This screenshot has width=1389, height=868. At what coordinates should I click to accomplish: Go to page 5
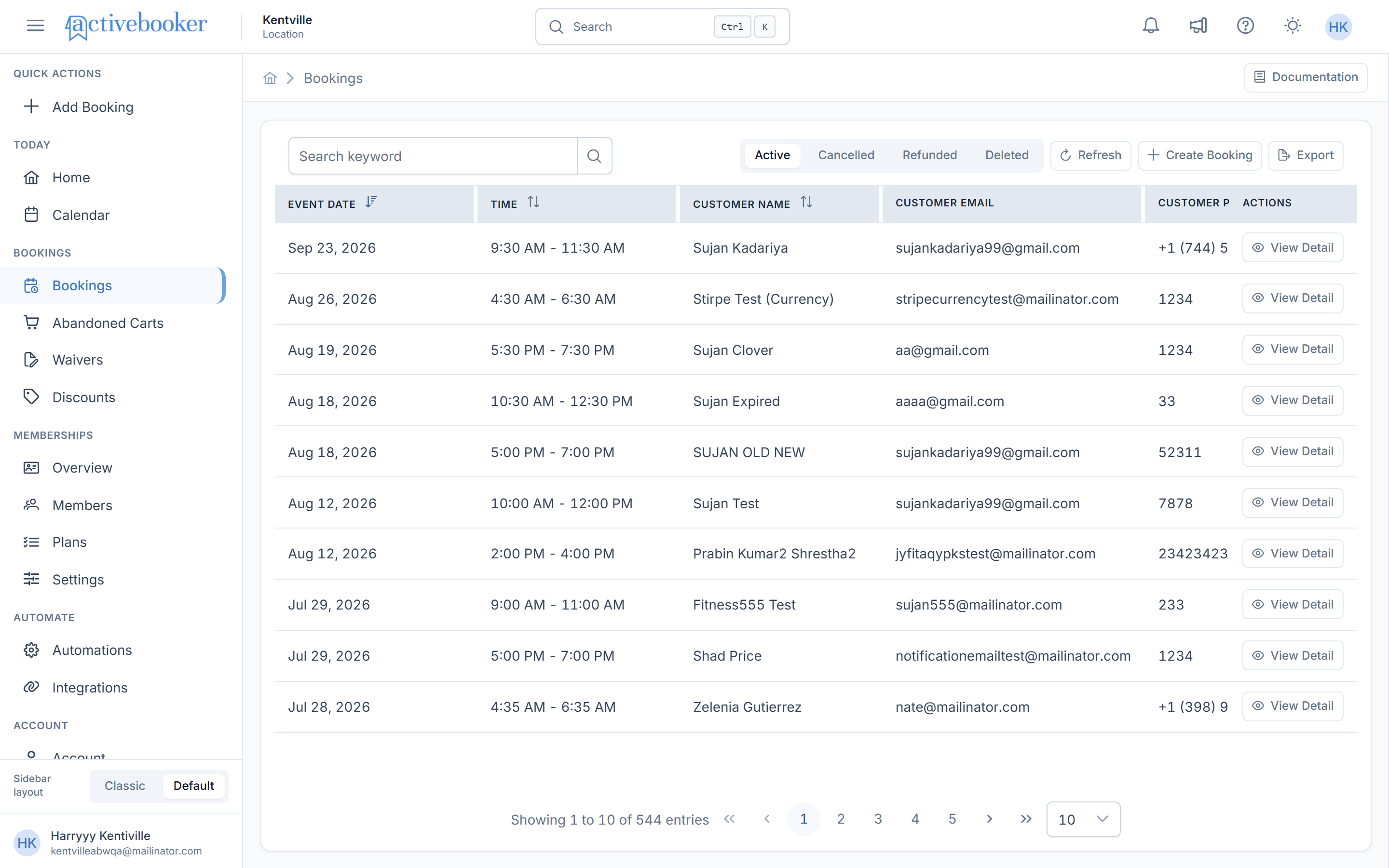click(952, 819)
